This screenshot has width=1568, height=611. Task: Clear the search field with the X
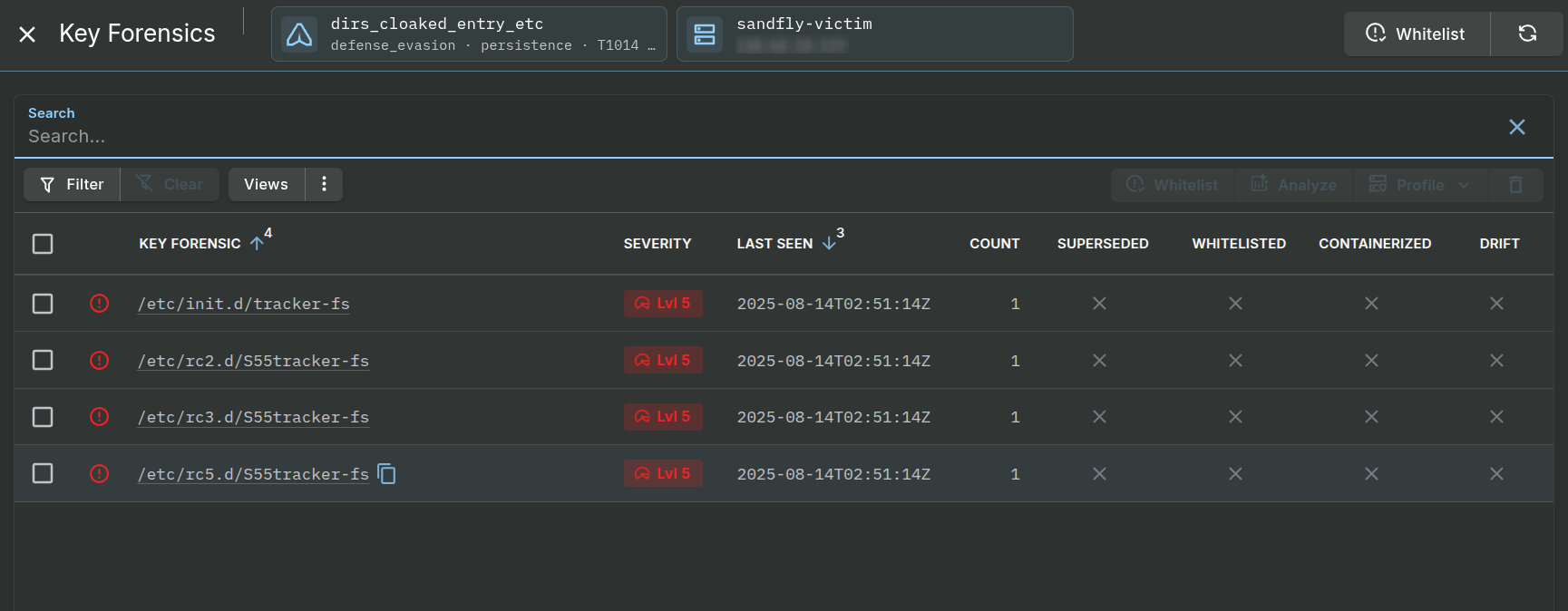tap(1517, 127)
